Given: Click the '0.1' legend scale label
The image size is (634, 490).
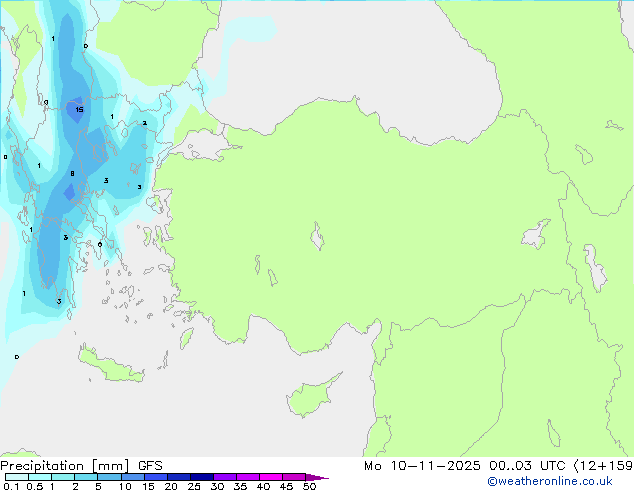Looking at the screenshot, I should pyautogui.click(x=11, y=486).
